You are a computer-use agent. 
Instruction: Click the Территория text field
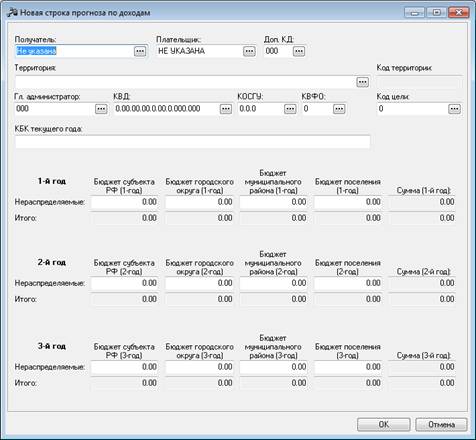click(185, 82)
